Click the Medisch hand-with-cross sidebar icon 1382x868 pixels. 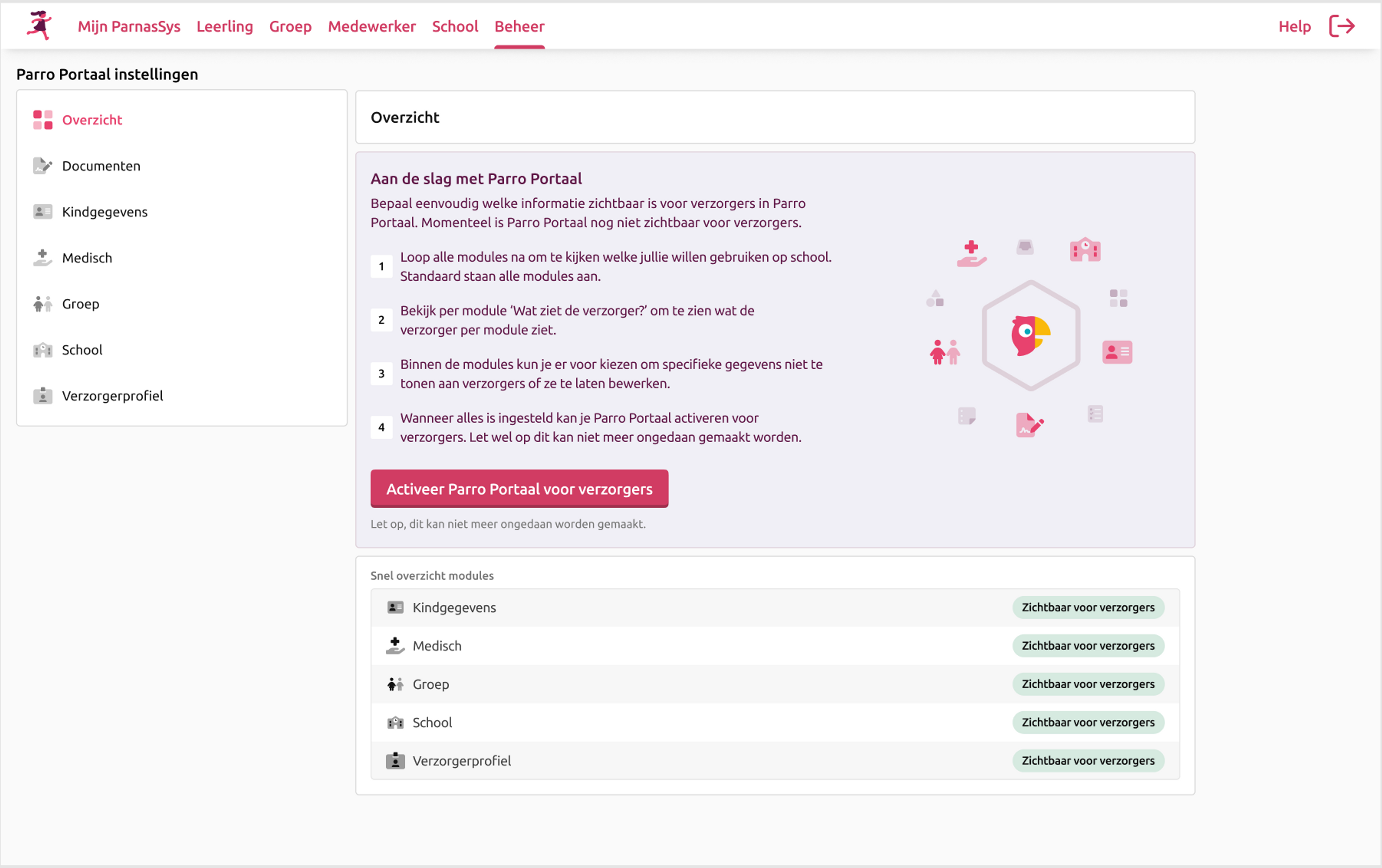(42, 258)
